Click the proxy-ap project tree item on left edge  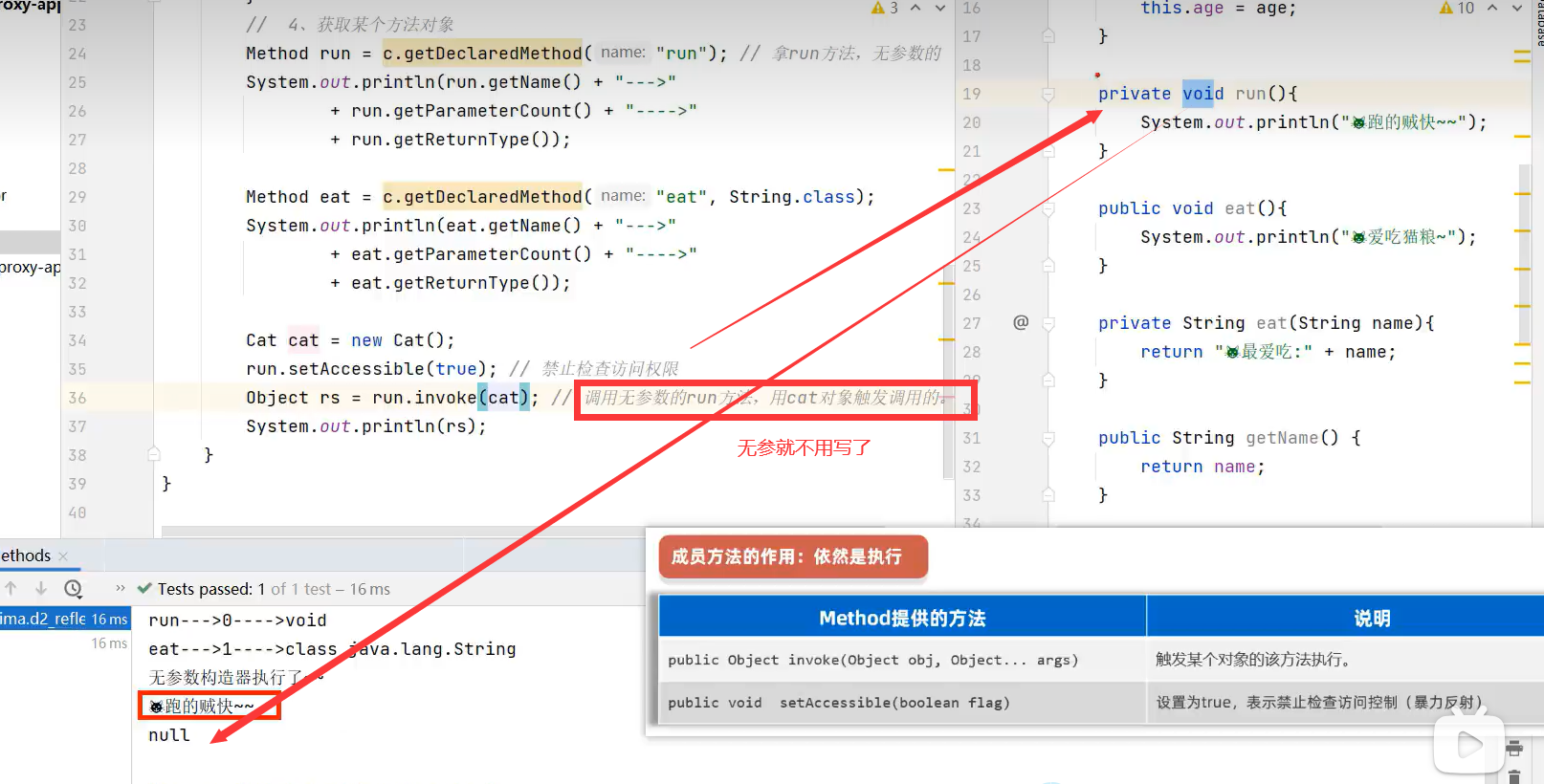pyautogui.click(x=30, y=268)
